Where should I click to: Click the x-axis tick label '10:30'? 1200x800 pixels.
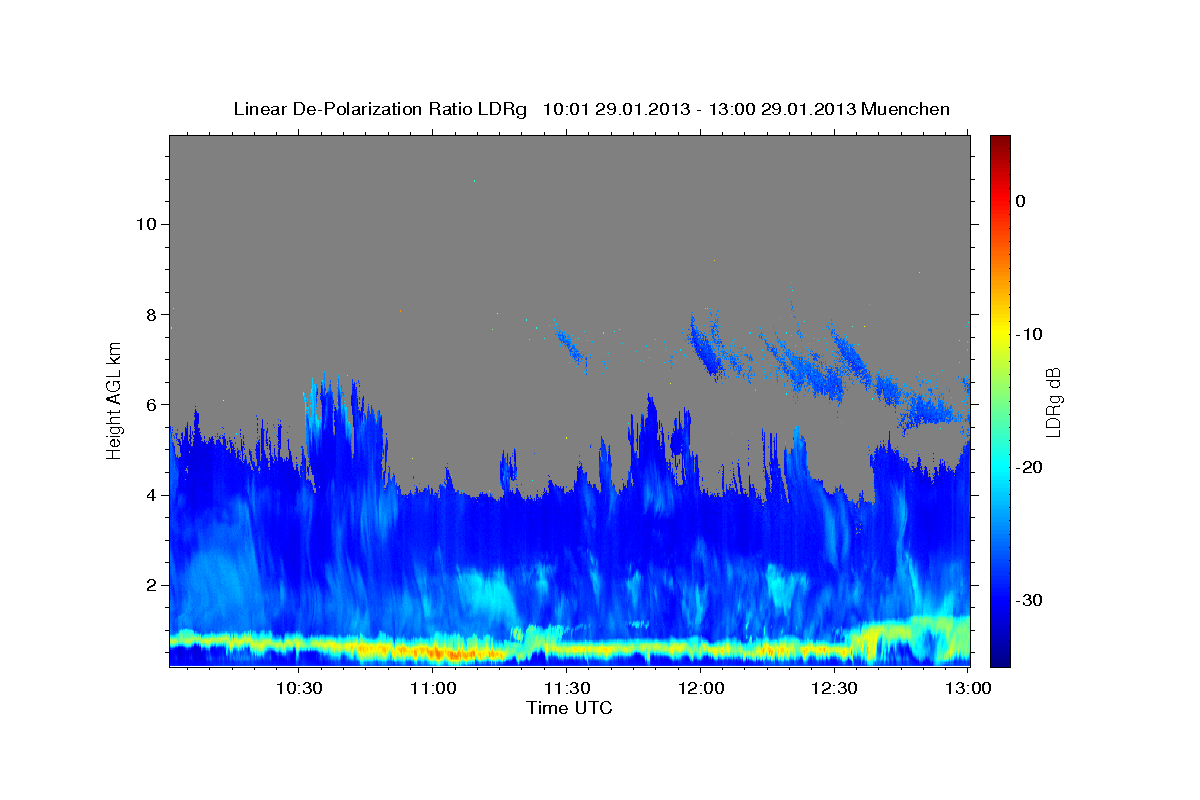299,688
